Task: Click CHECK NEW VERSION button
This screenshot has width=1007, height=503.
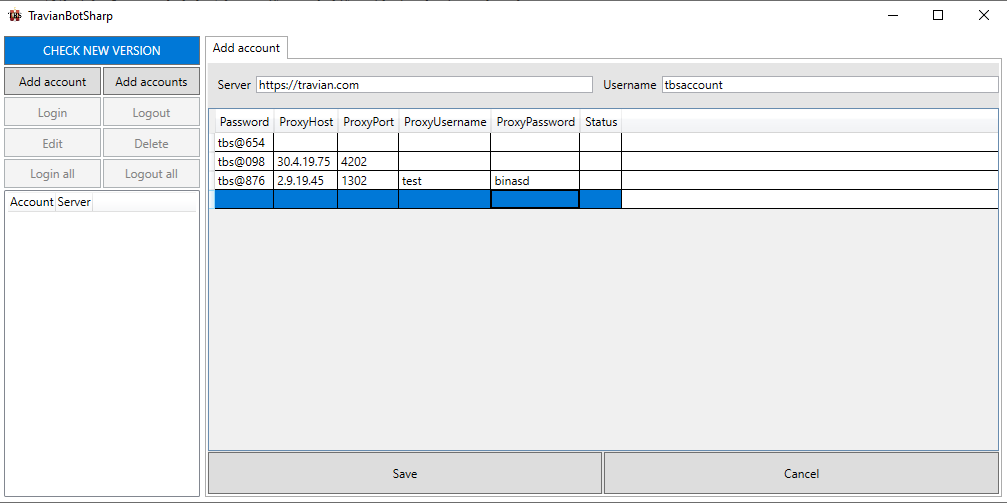Action: [102, 51]
